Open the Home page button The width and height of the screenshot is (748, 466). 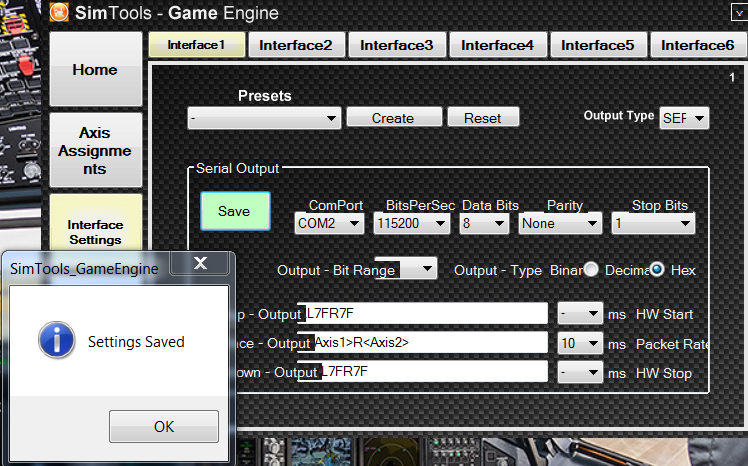tap(95, 69)
